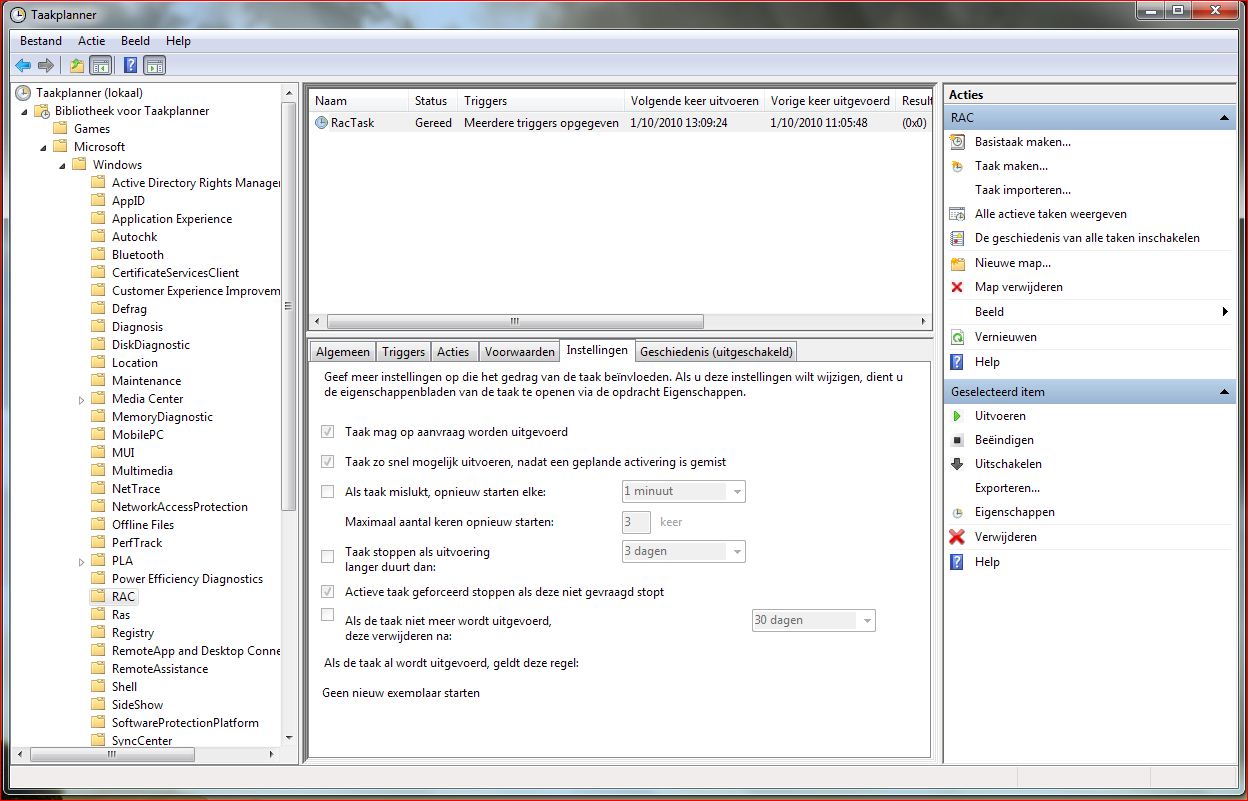Image resolution: width=1248 pixels, height=801 pixels.
Task: Switch to the Triggers tab
Action: (403, 351)
